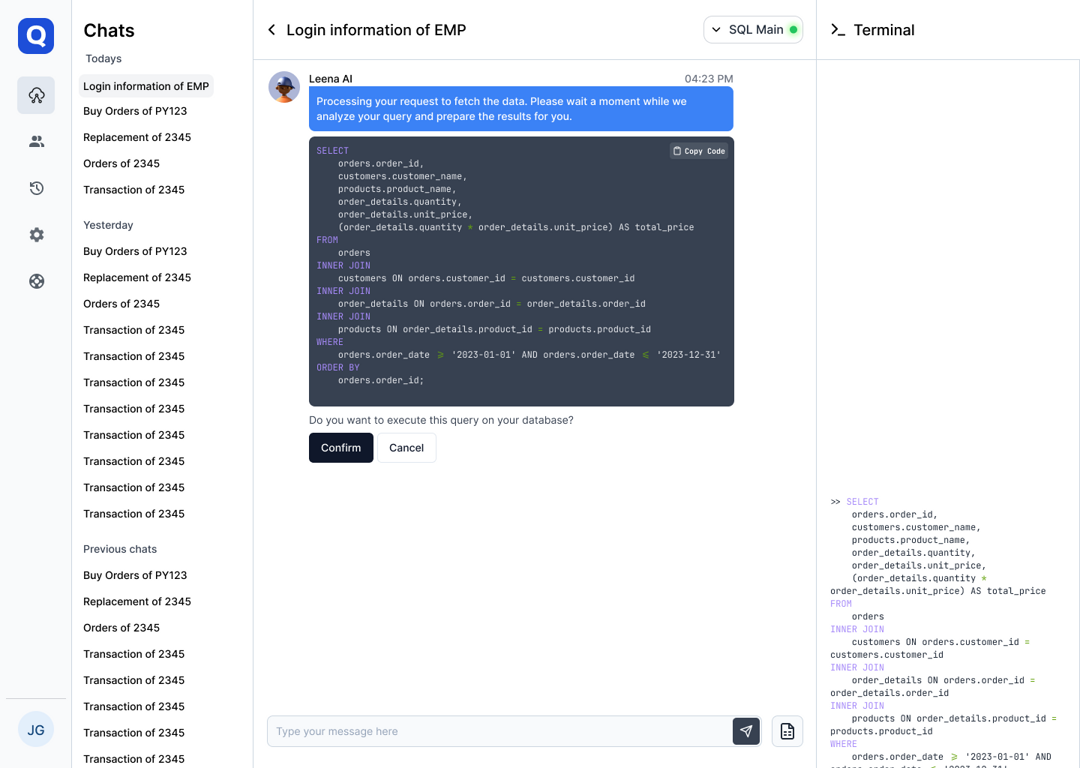The image size is (1080, 768).
Task: Confirm executing the SQL query
Action: pos(341,448)
